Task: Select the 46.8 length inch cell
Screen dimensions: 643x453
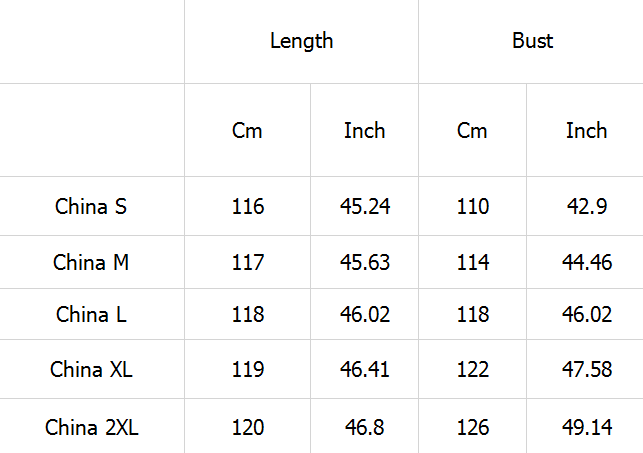Action: [365, 428]
